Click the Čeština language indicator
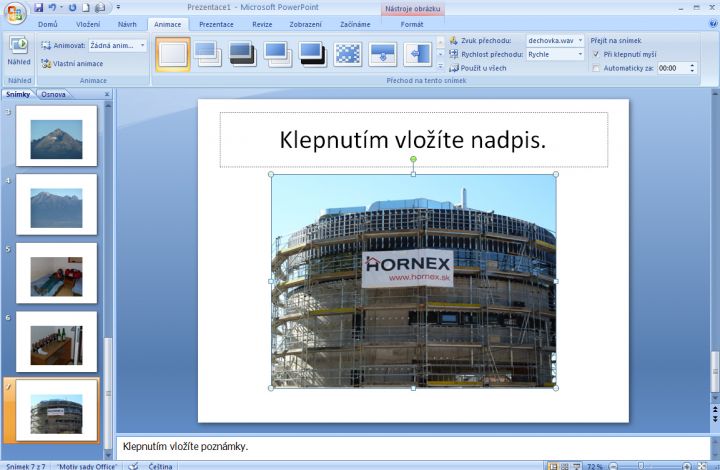This screenshot has width=720, height=470. 160,466
